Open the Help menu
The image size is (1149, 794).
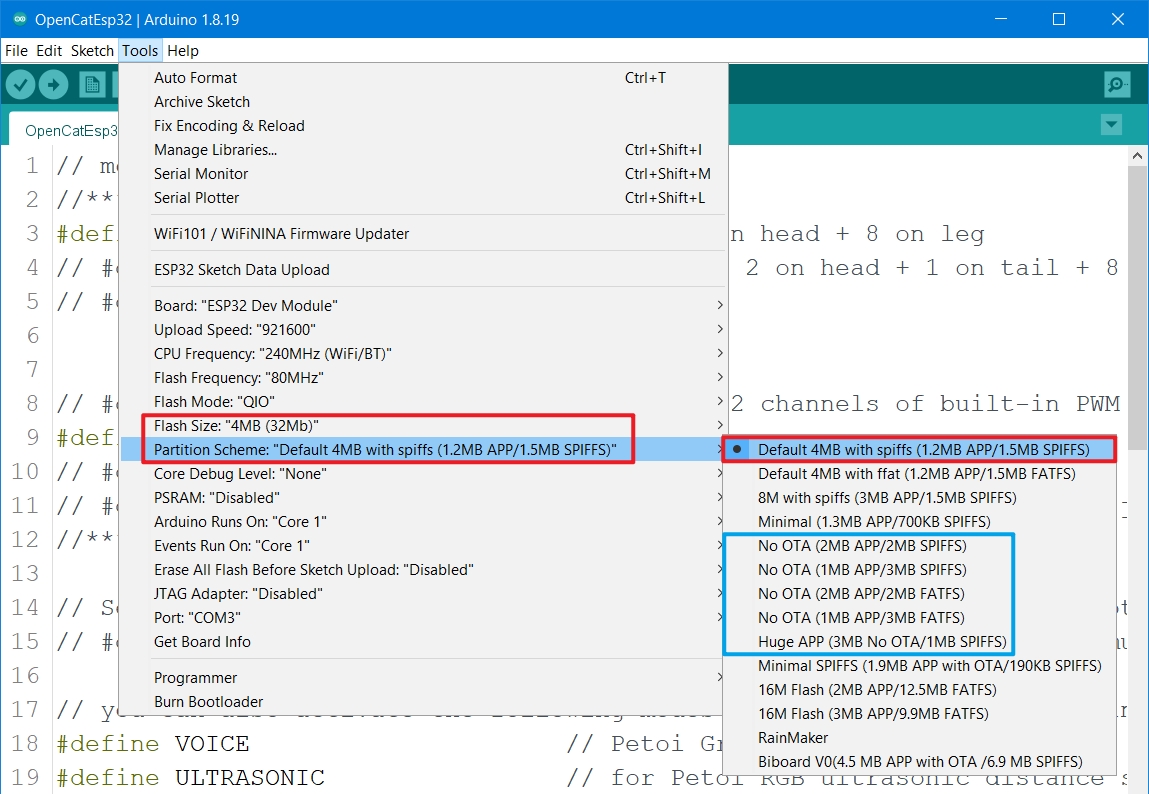(183, 50)
